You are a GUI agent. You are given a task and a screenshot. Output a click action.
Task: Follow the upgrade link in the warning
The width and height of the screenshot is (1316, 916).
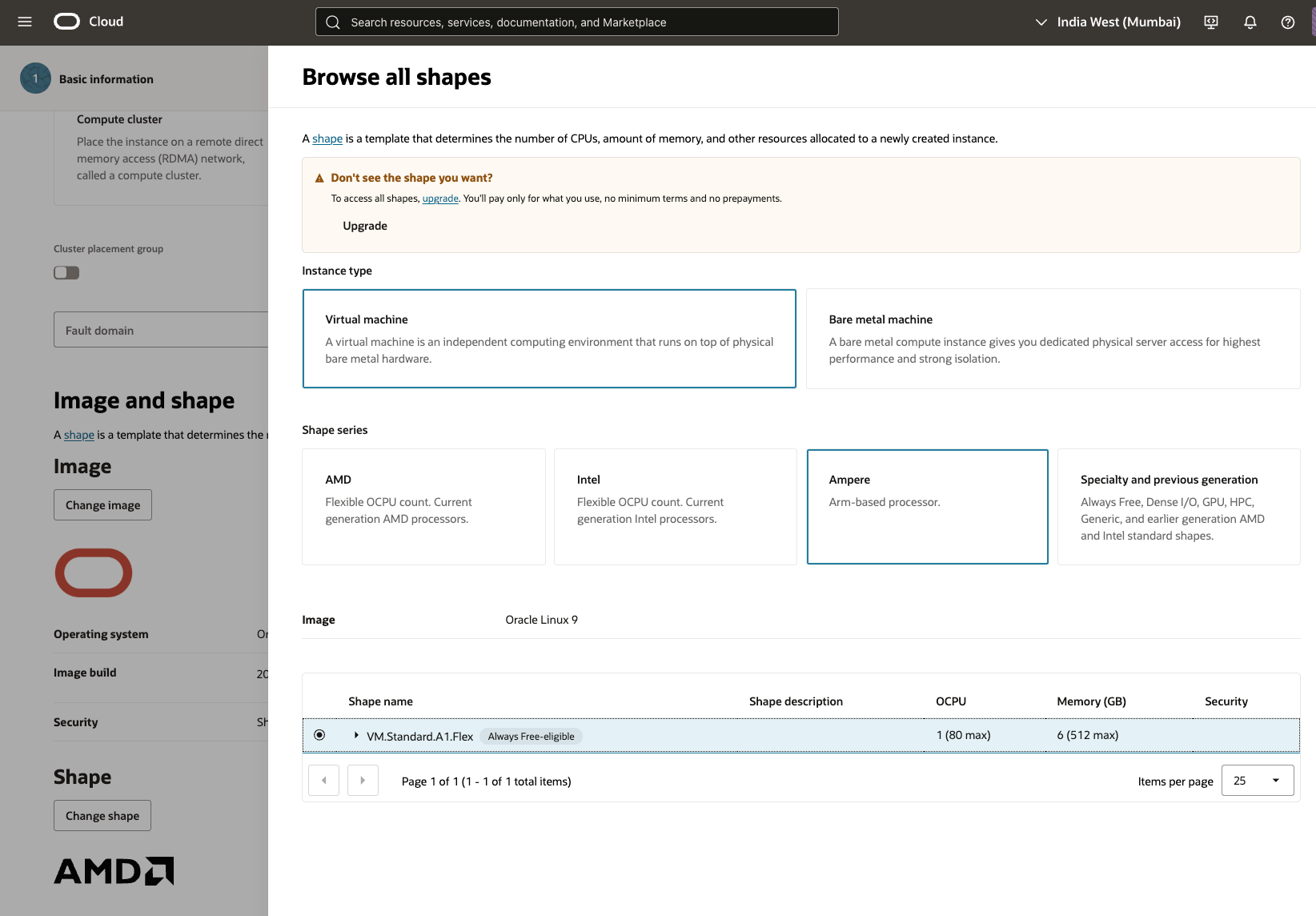click(440, 199)
